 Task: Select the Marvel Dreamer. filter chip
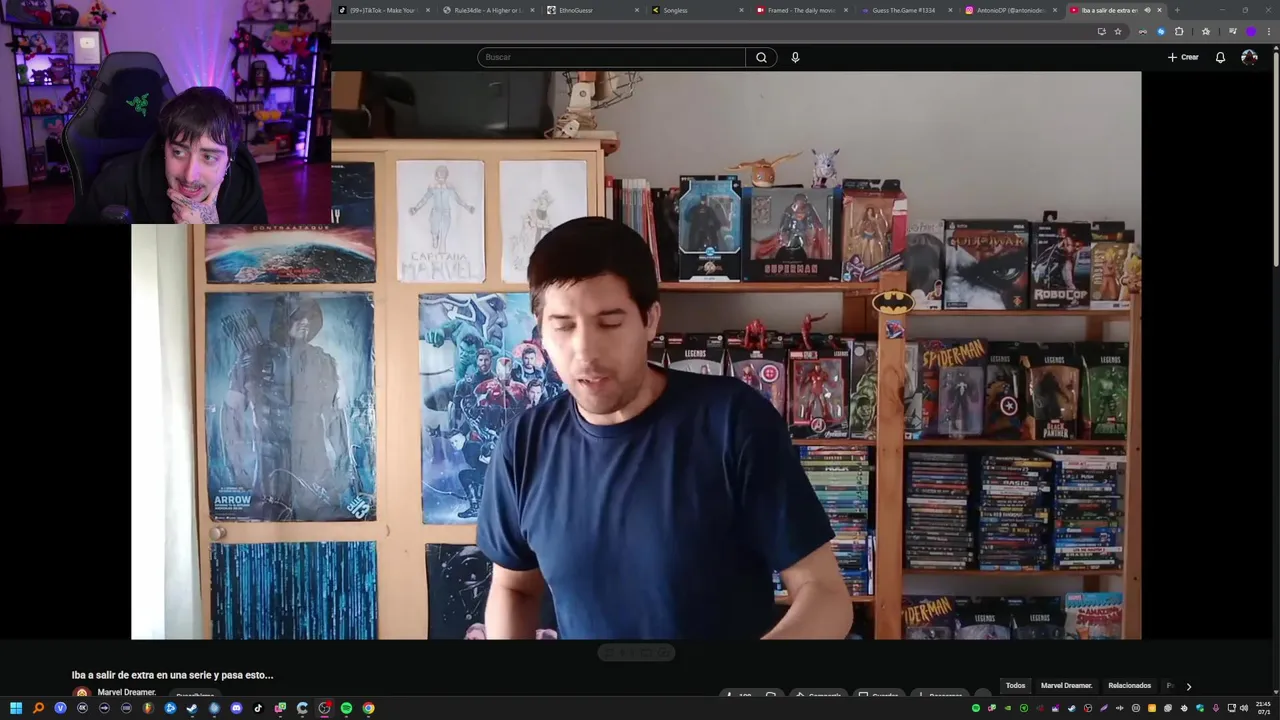pos(1066,686)
